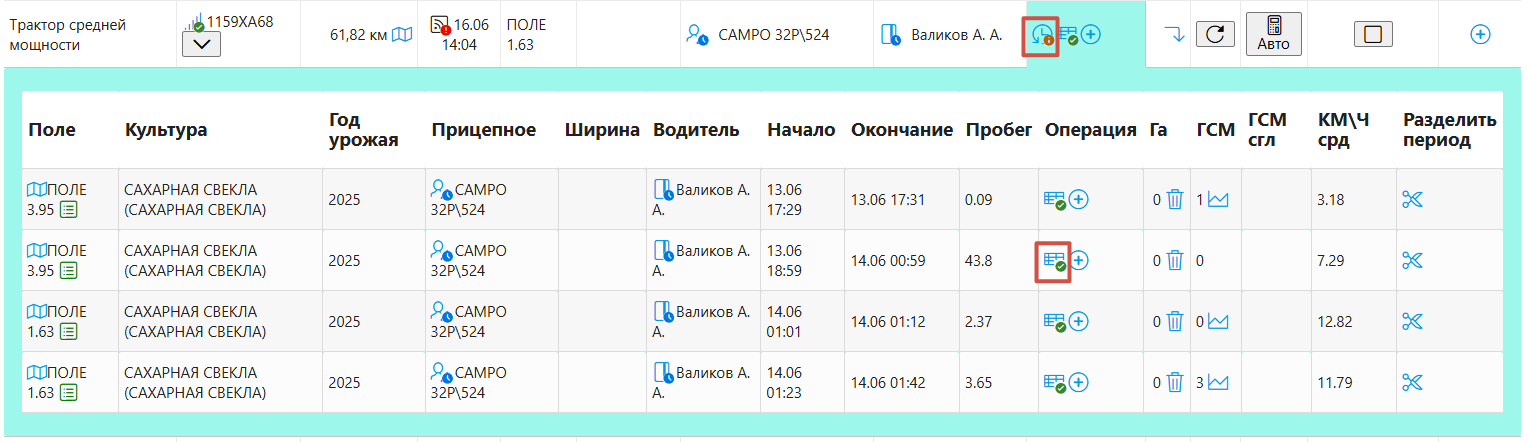Show the fuel chart for the row with ГСМ value 3

point(1218,382)
